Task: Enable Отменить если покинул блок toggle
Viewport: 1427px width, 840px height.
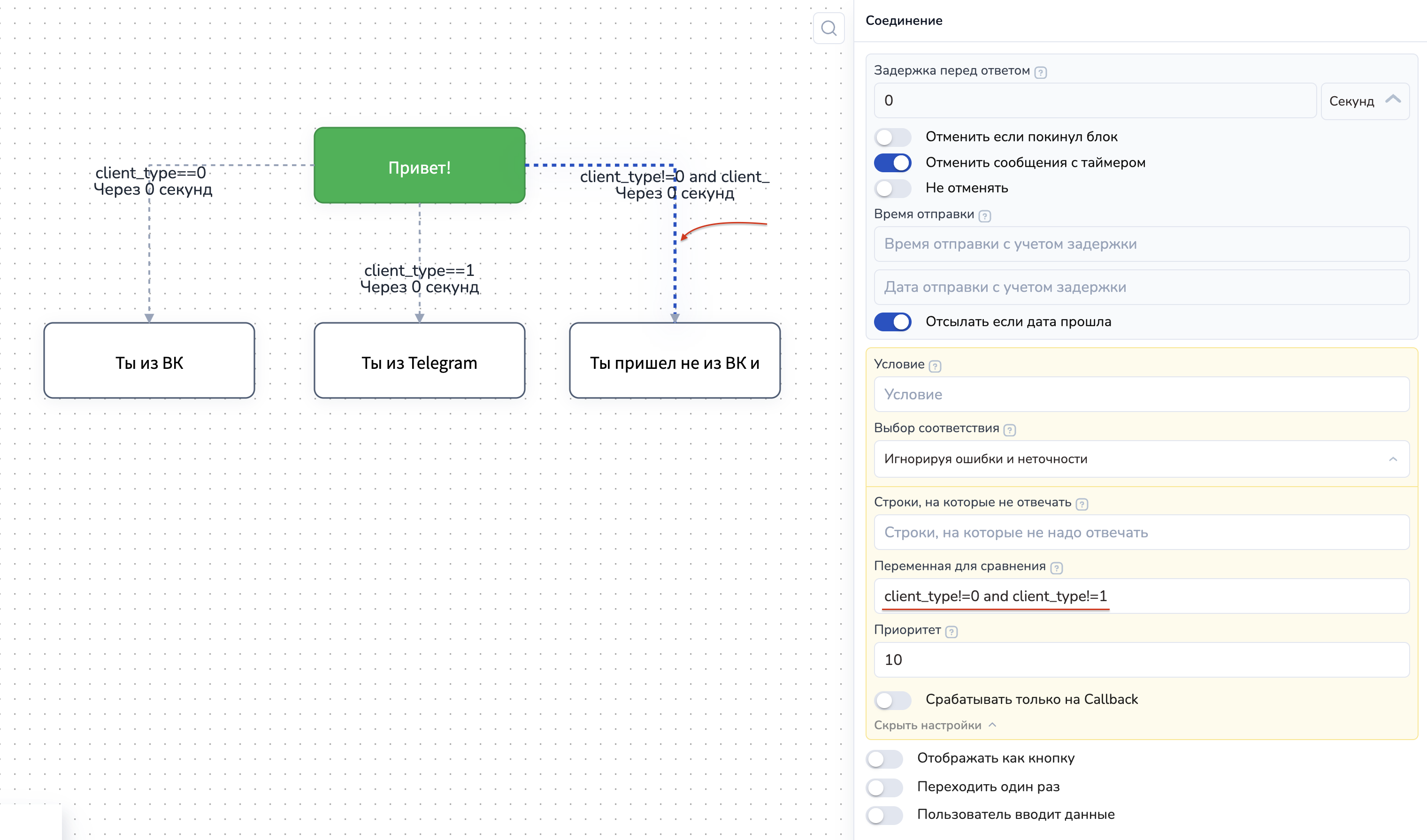Action: [892, 137]
